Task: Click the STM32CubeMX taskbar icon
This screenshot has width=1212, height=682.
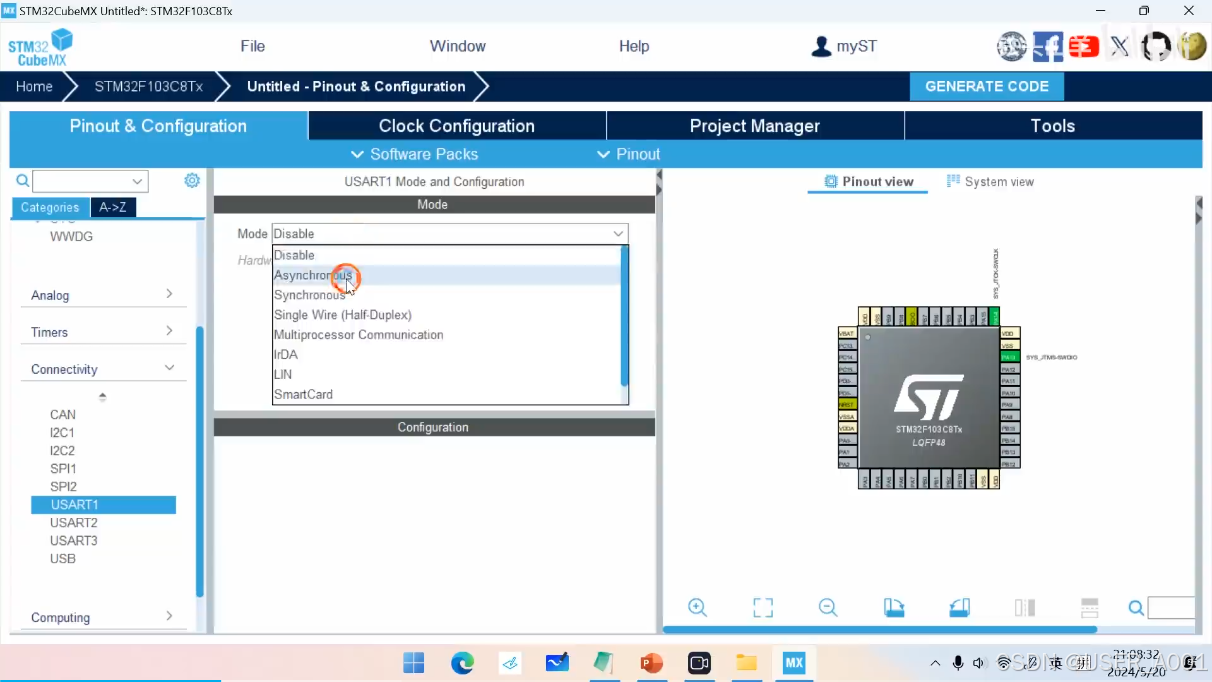Action: pyautogui.click(x=794, y=663)
